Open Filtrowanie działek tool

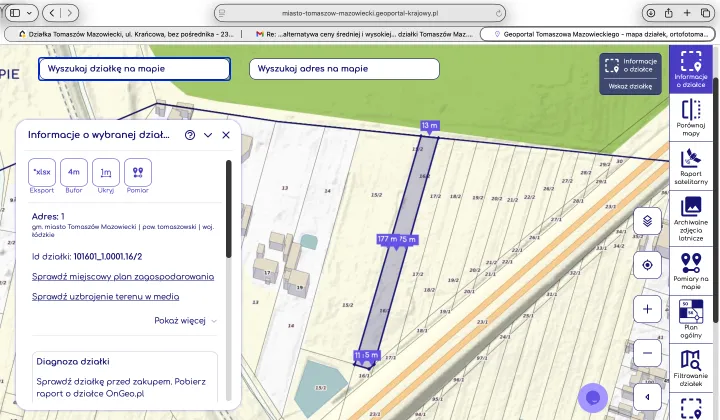point(691,368)
